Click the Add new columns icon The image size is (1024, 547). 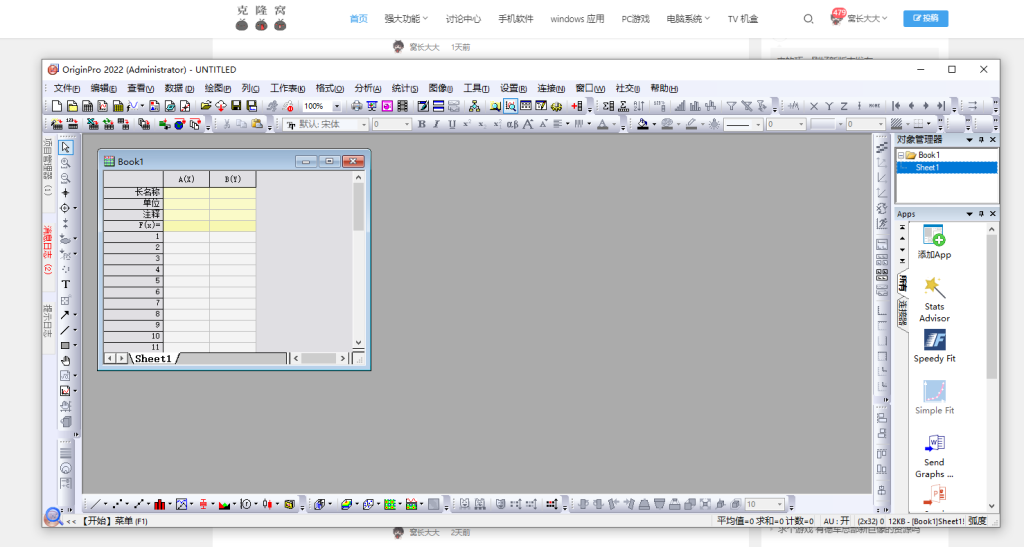(x=577, y=106)
